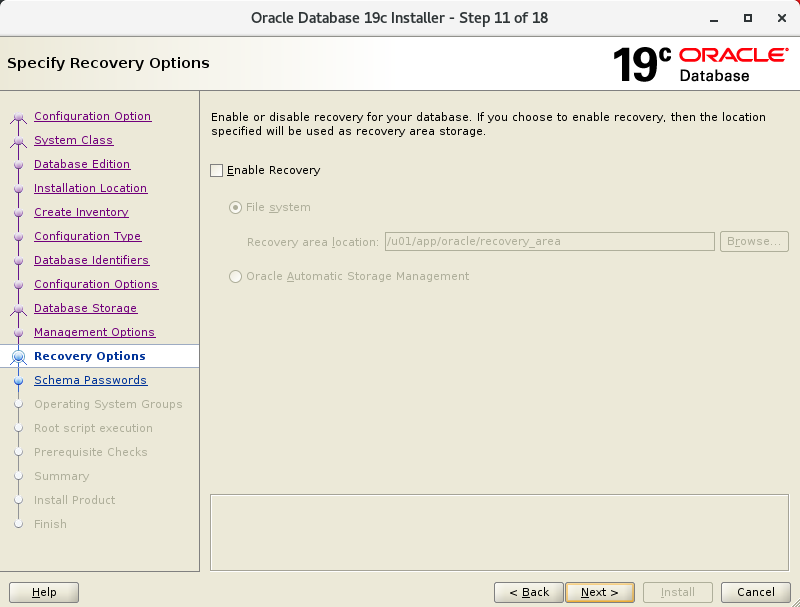
Task: Maximize the installer window
Action: tap(747, 18)
